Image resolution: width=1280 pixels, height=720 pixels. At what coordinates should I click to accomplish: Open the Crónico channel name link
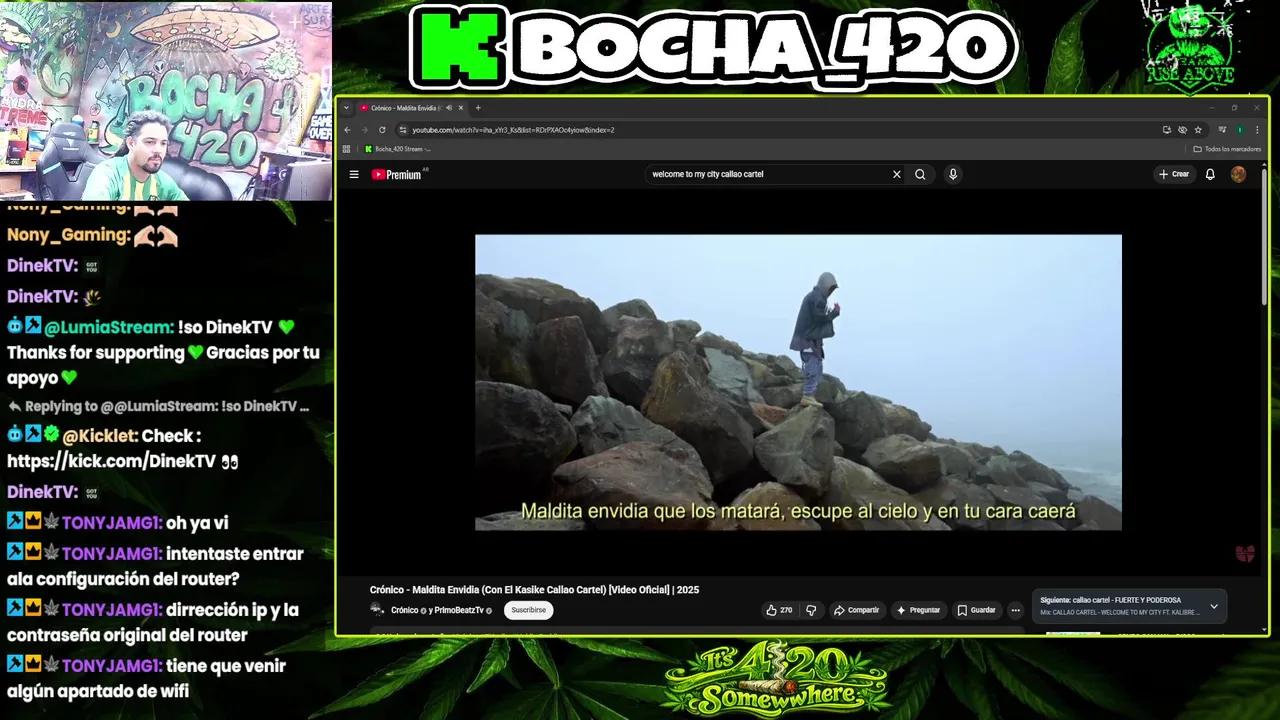404,610
